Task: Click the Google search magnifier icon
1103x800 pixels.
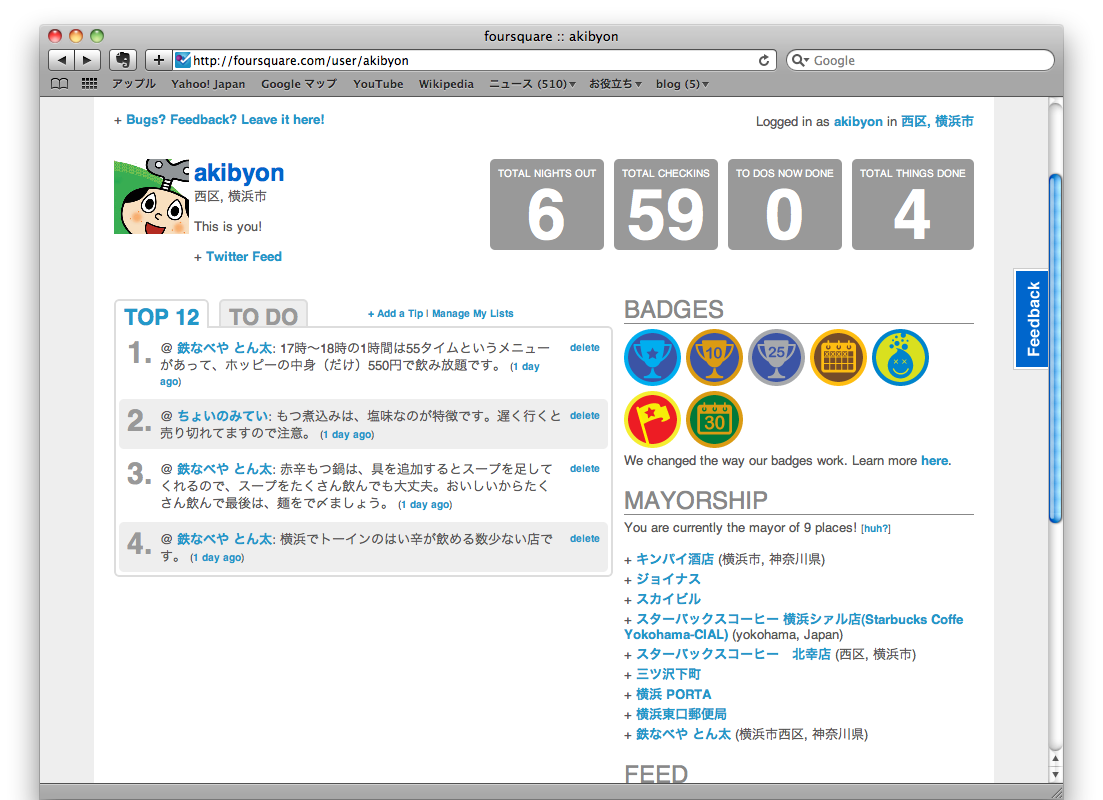Action: click(x=800, y=61)
